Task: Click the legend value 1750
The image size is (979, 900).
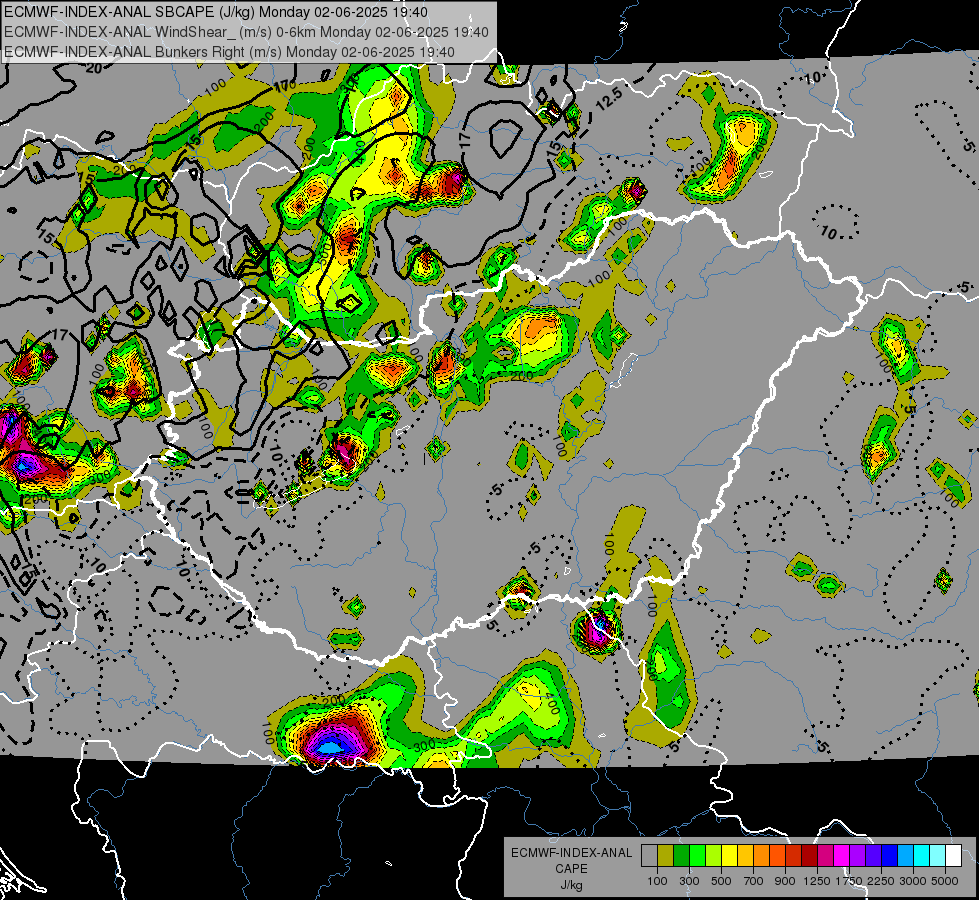Action: pyautogui.click(x=849, y=881)
